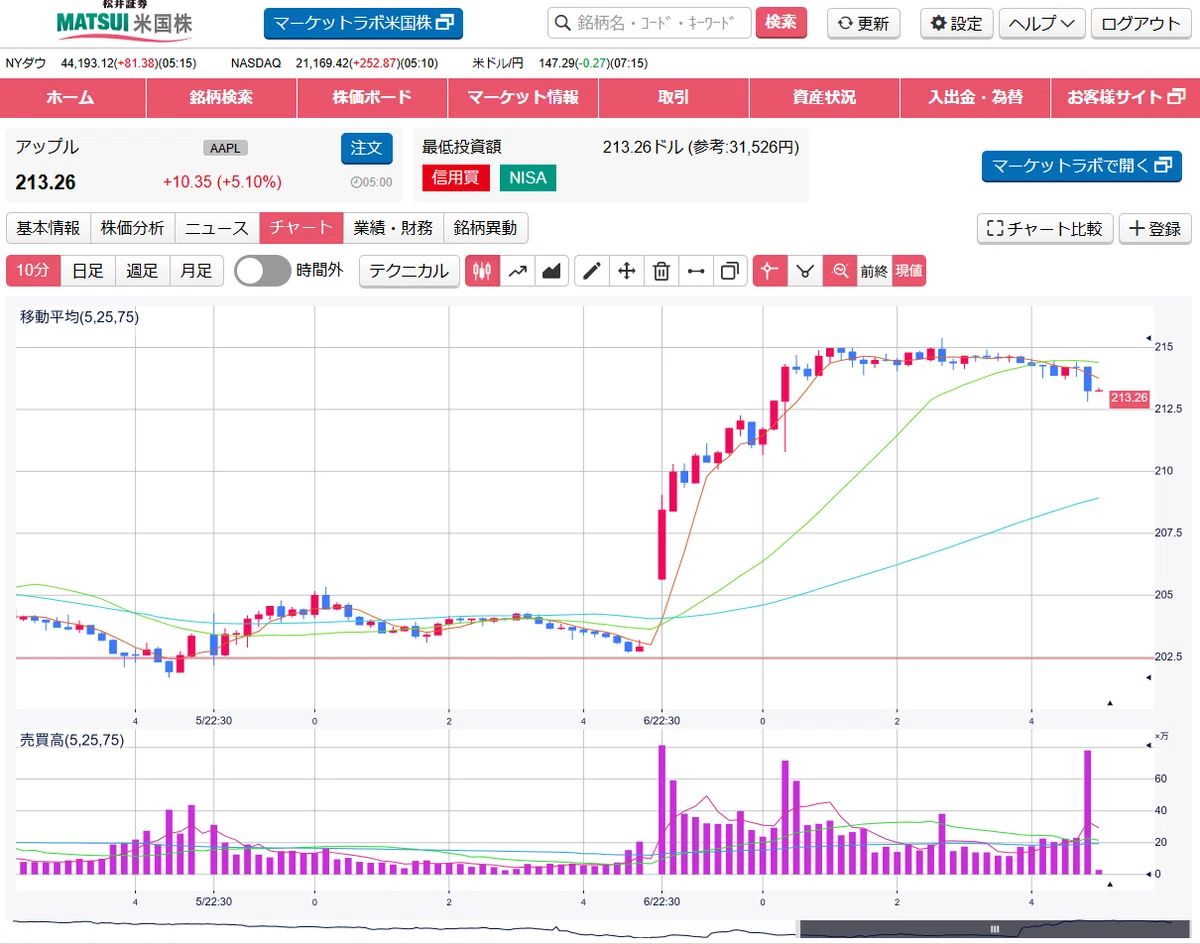The height and width of the screenshot is (944, 1200).
Task: Click the 213.26 current price label on axis
Action: point(1130,398)
